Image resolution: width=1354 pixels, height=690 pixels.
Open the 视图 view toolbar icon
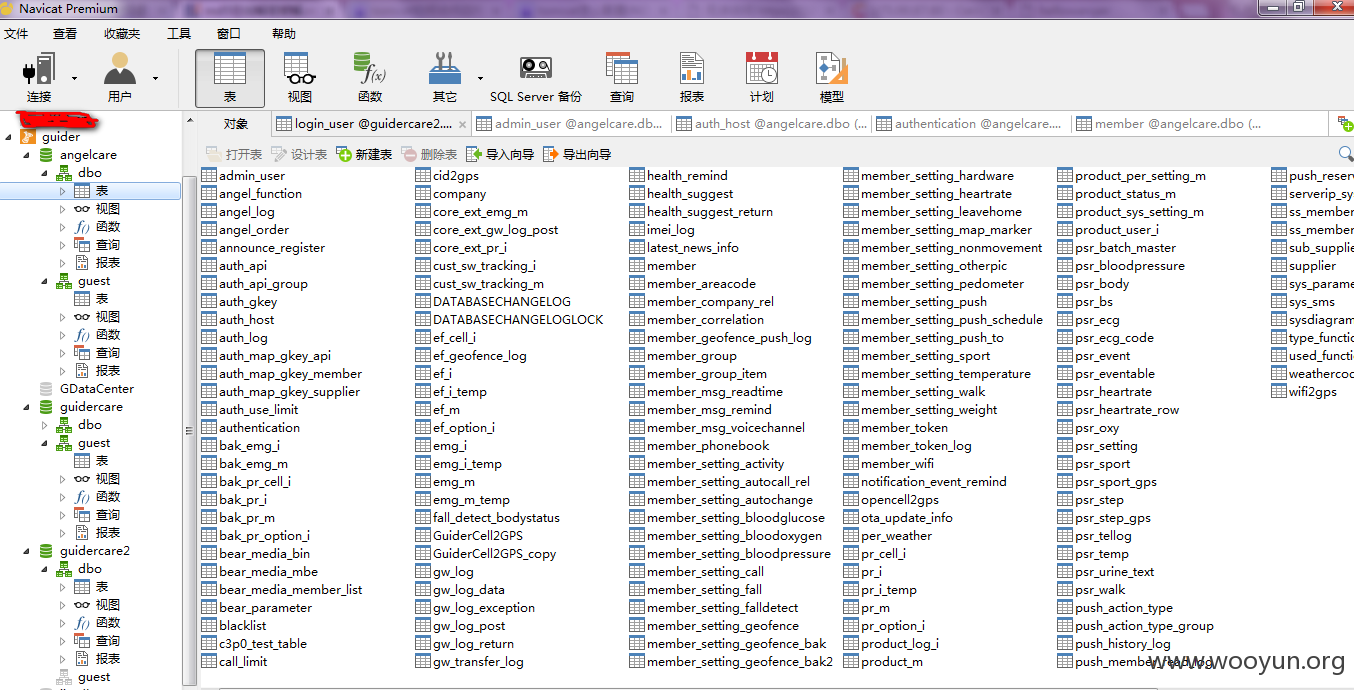(299, 79)
